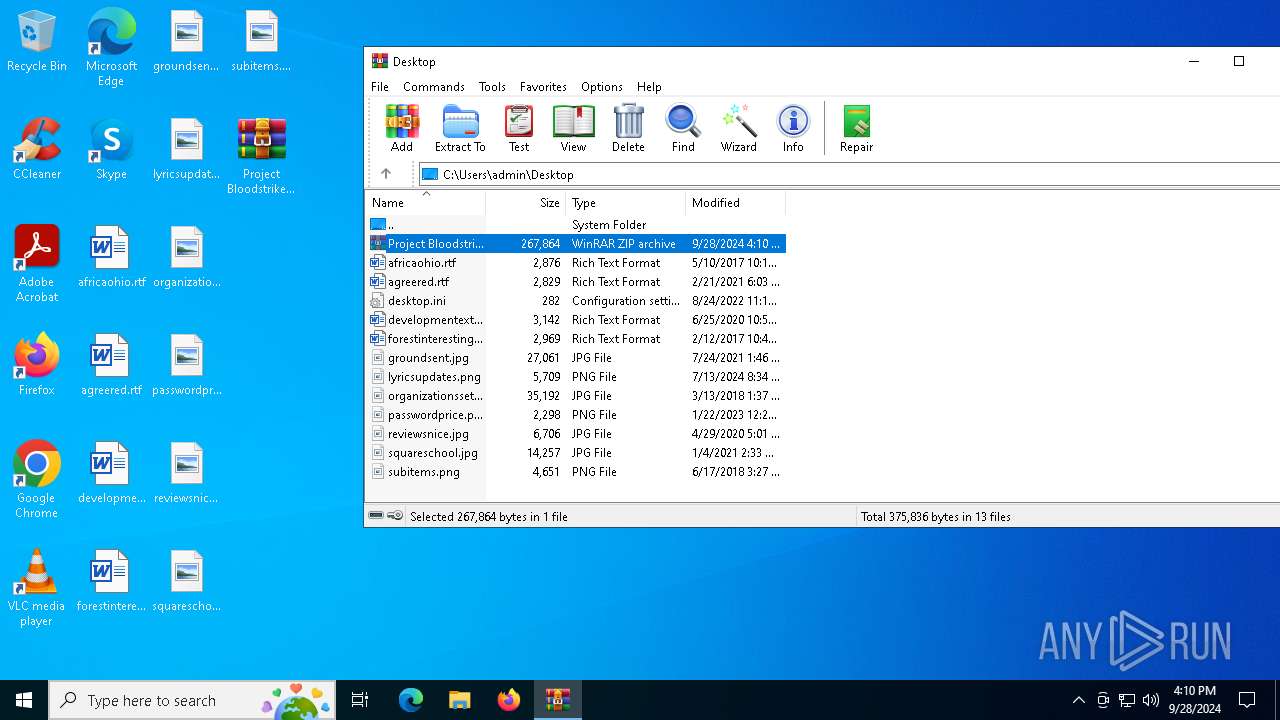Click the WinRAR address path field
The height and width of the screenshot is (720, 1280).
850,174
